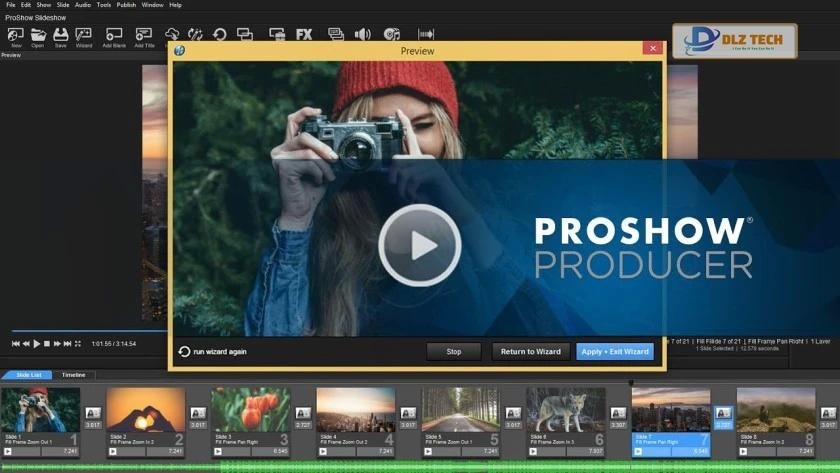840x473 pixels.
Task: Click the slide list playhead marker above Slide 7
Action: (631, 382)
